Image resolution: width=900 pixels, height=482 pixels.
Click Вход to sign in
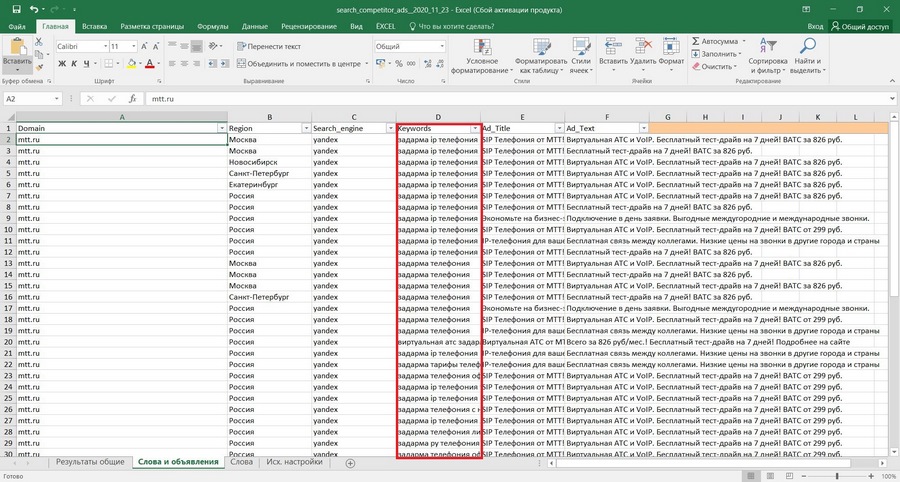click(815, 25)
